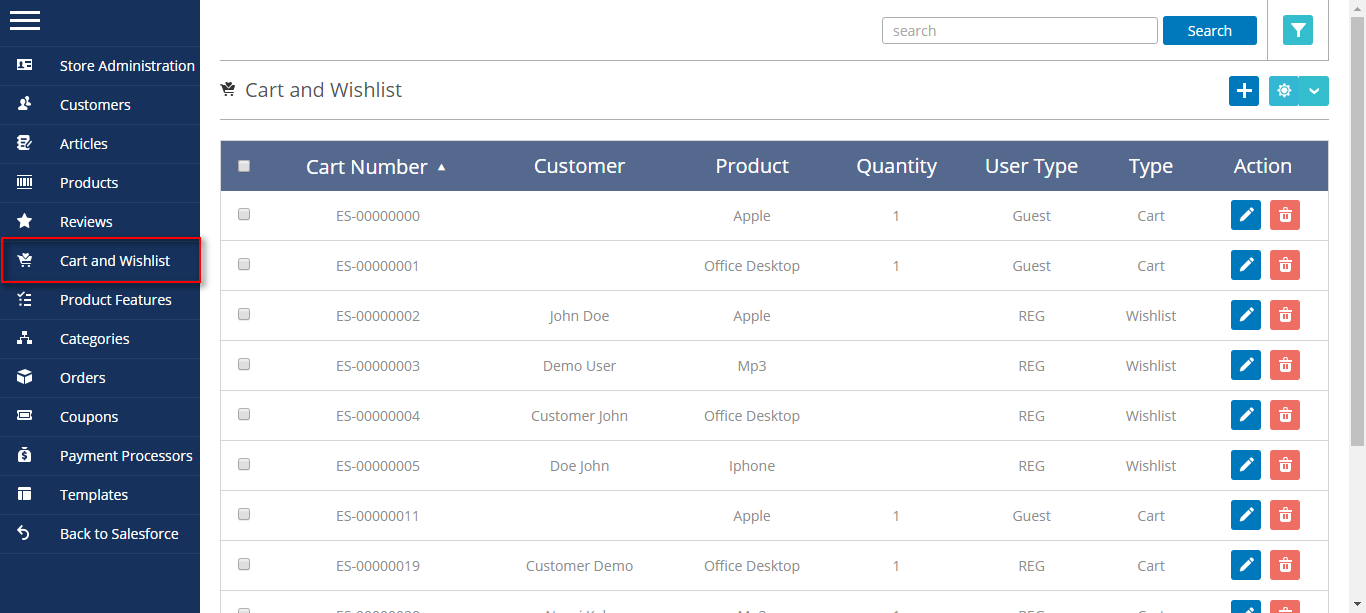Click the settings gear icon

click(1284, 91)
